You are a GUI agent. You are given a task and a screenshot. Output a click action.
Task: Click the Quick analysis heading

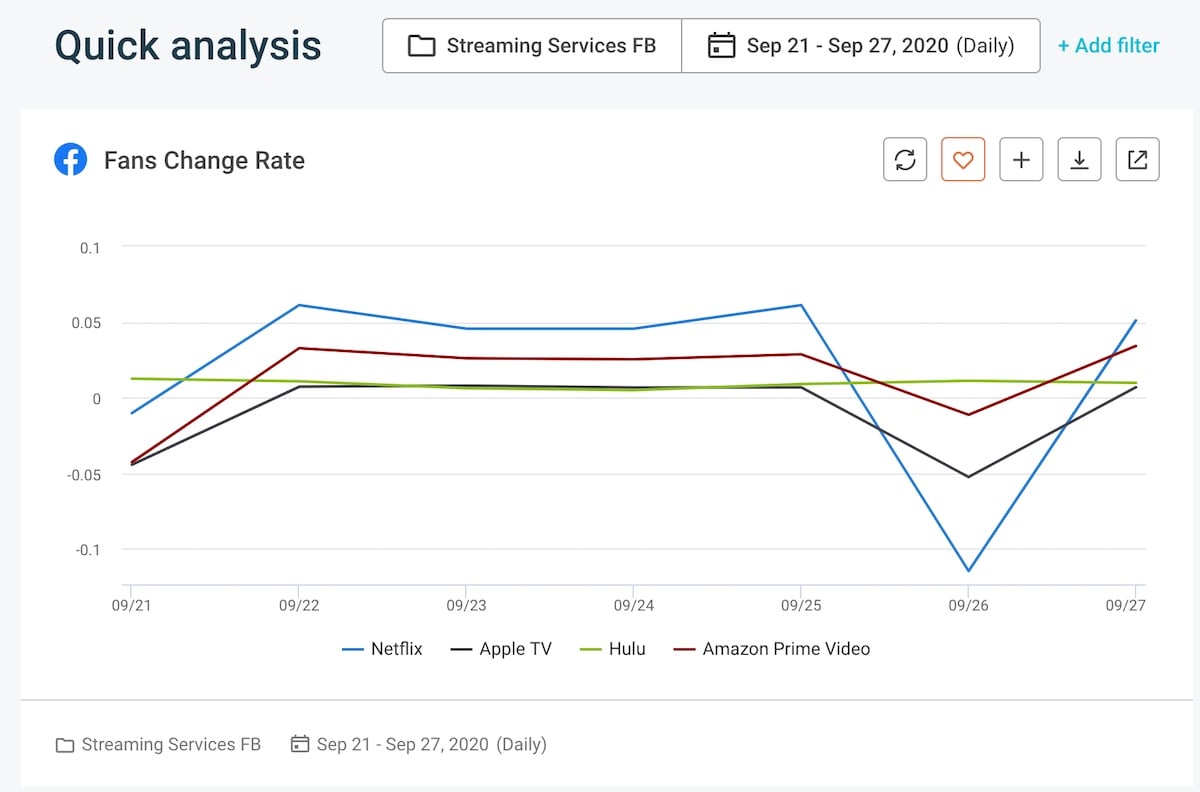(x=188, y=46)
